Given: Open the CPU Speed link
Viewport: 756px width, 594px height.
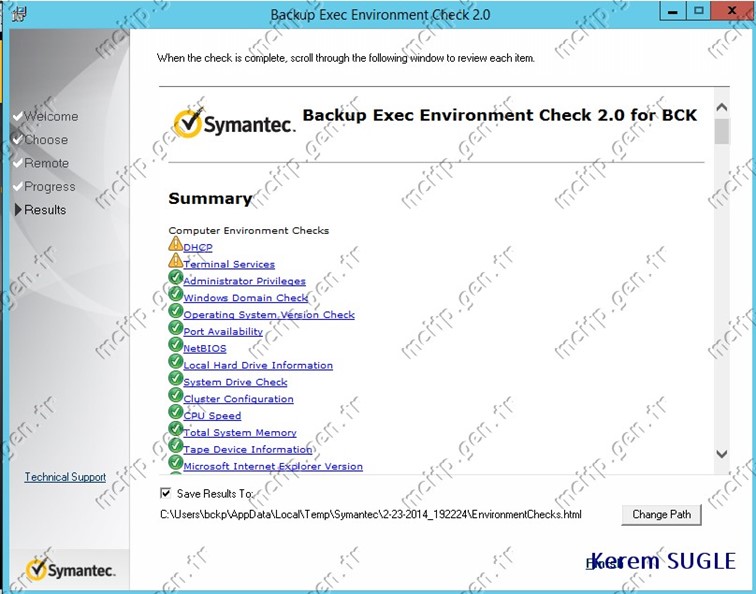Looking at the screenshot, I should click(212, 416).
